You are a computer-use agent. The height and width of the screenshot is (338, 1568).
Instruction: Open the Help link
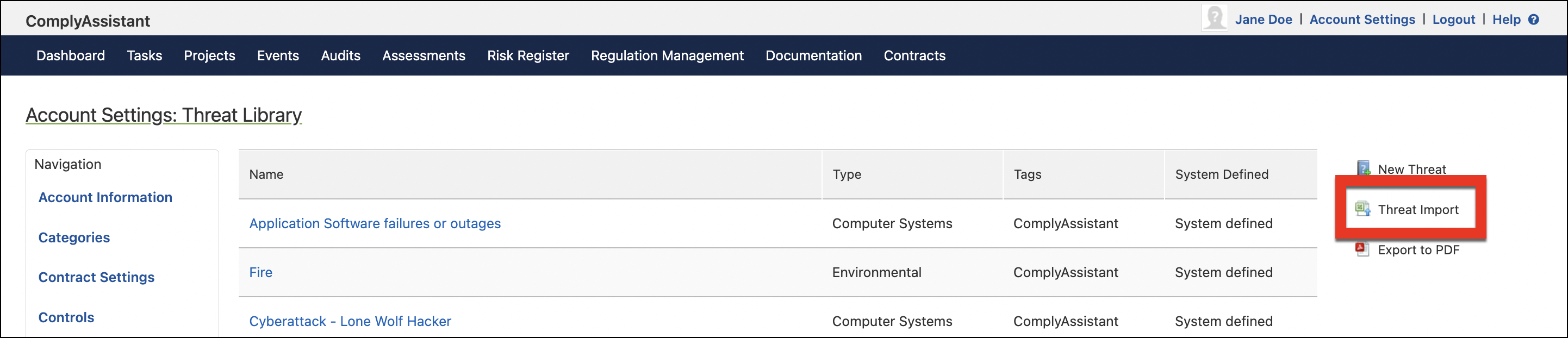tap(1507, 20)
